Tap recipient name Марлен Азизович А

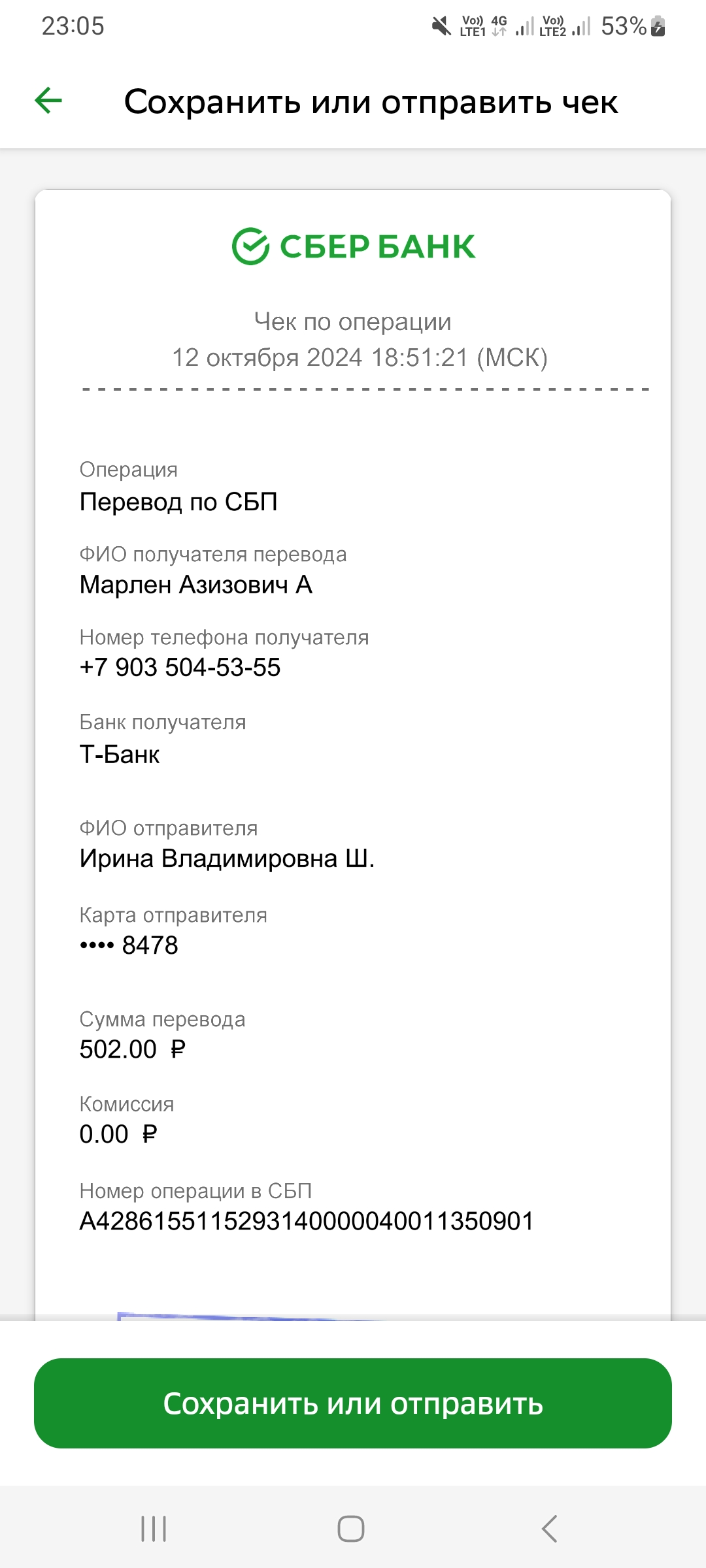(x=196, y=585)
